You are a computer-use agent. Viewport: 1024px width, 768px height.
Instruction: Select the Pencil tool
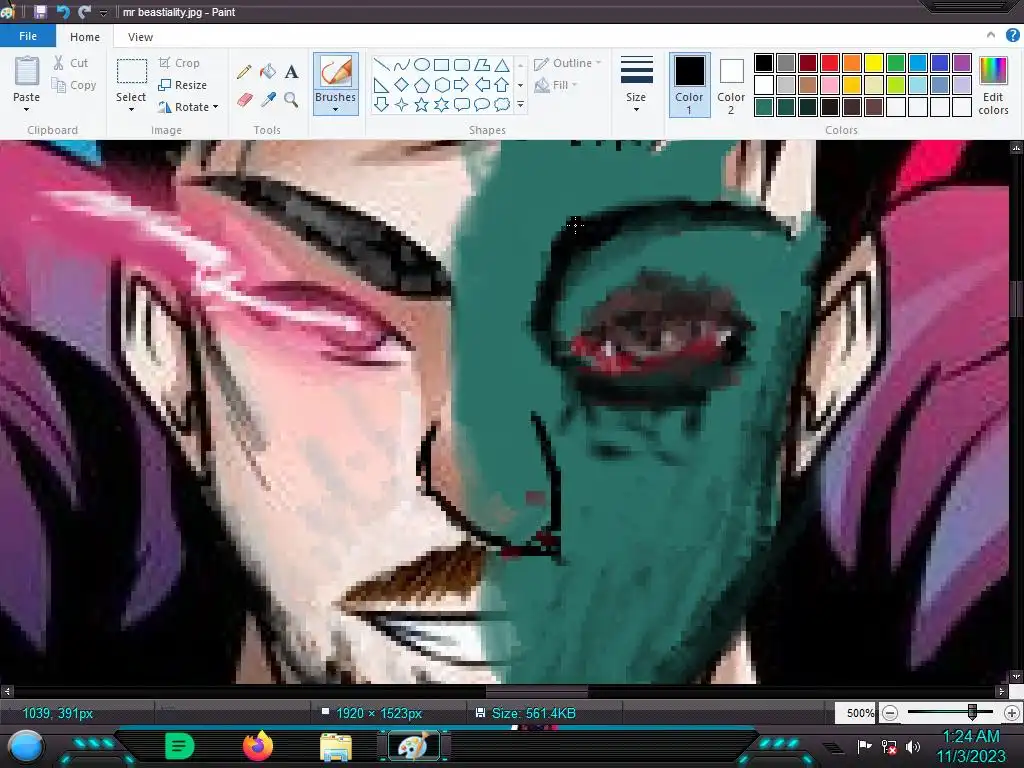(244, 72)
